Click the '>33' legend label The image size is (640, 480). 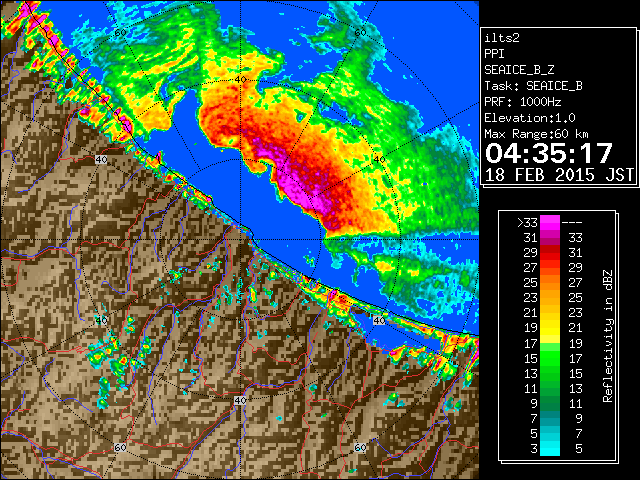coord(527,222)
